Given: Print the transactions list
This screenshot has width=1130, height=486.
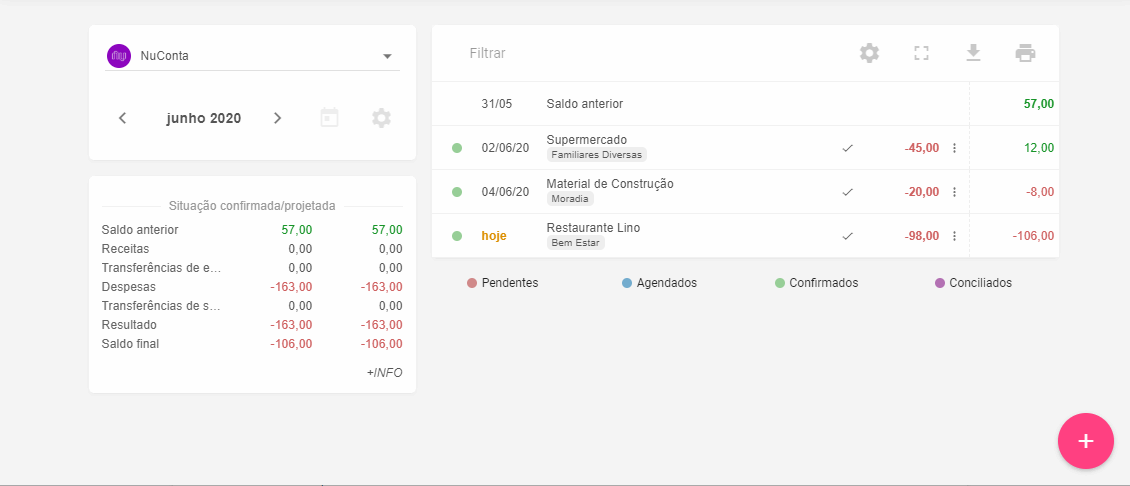Looking at the screenshot, I should 1025,53.
